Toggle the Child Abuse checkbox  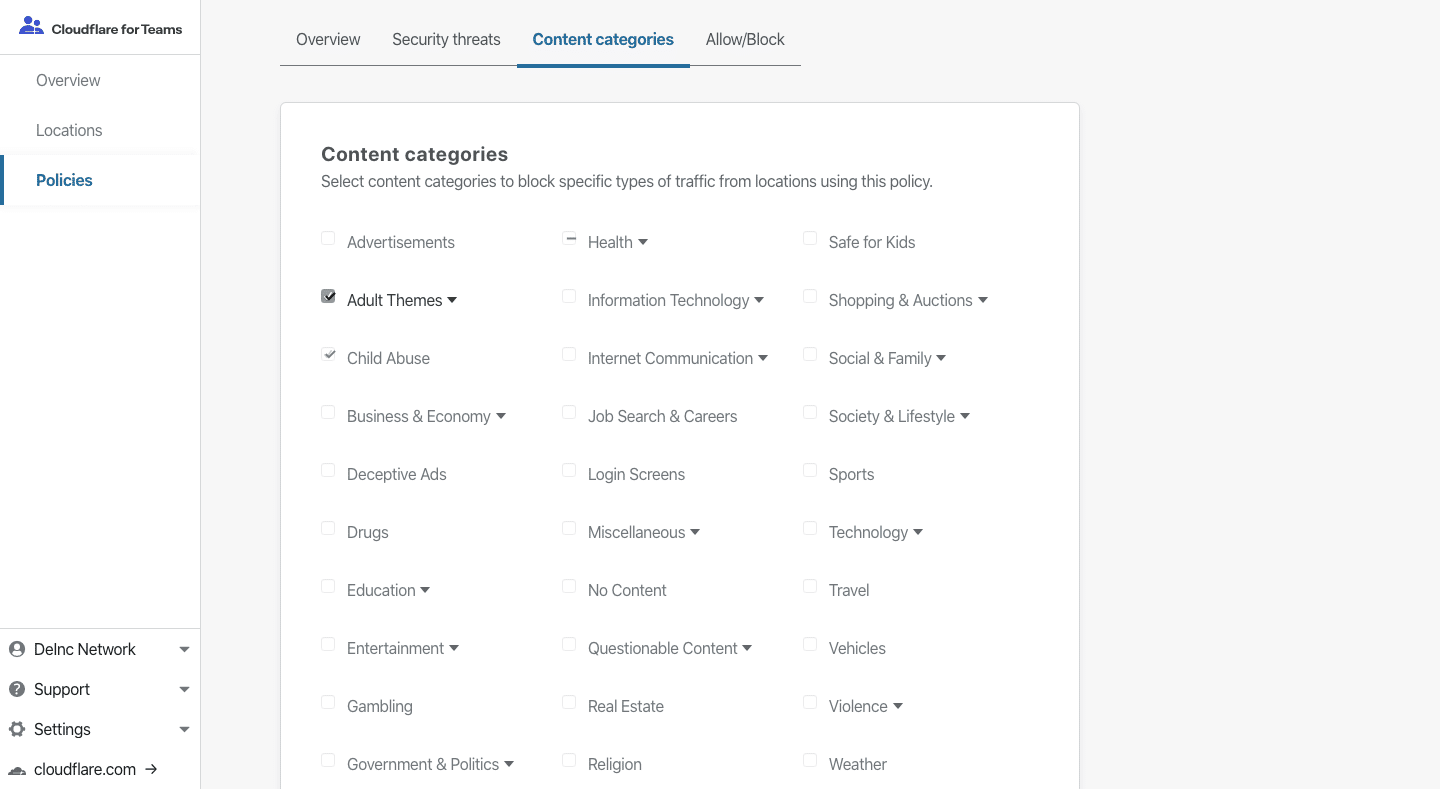[328, 354]
